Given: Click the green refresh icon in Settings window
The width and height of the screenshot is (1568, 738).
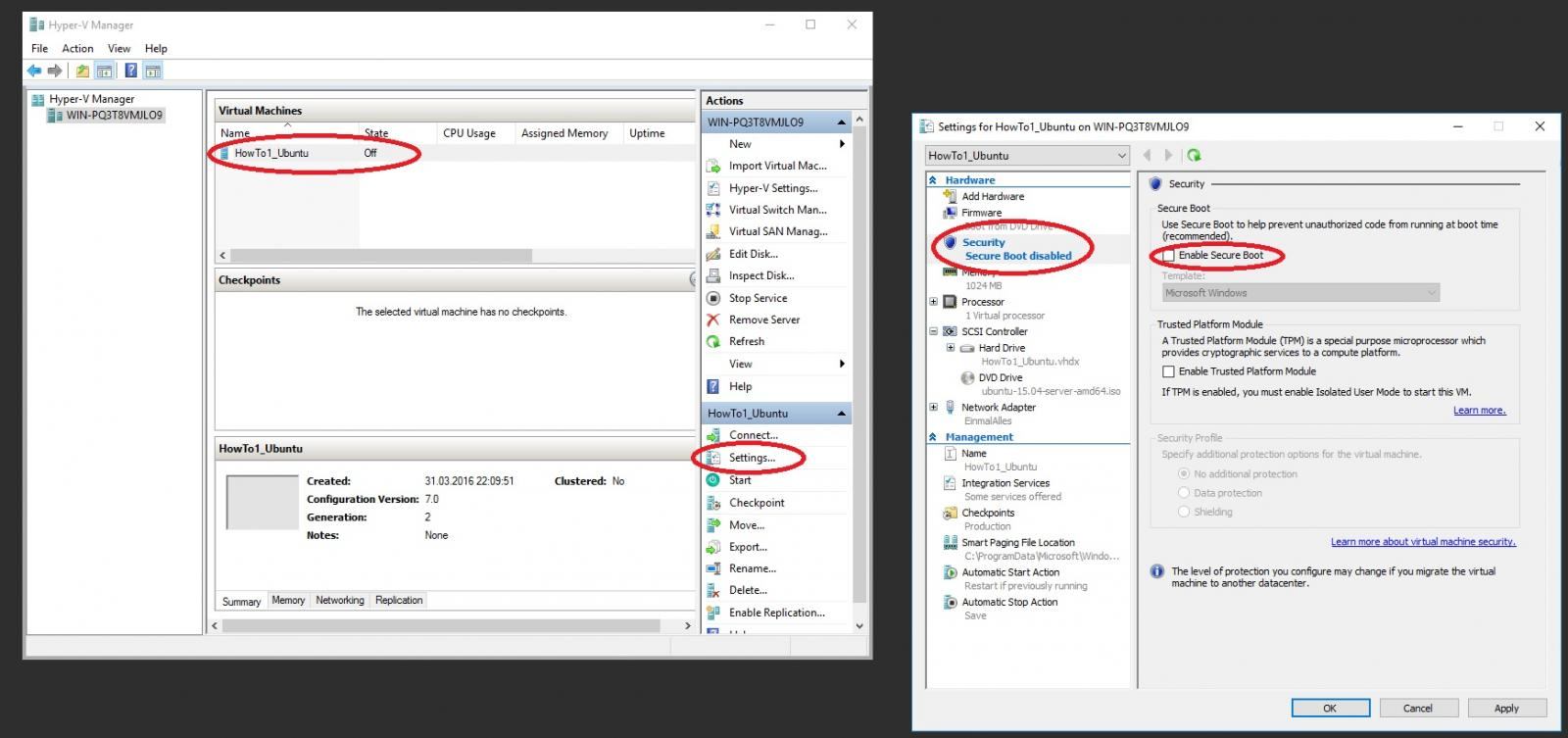Looking at the screenshot, I should click(x=1194, y=155).
